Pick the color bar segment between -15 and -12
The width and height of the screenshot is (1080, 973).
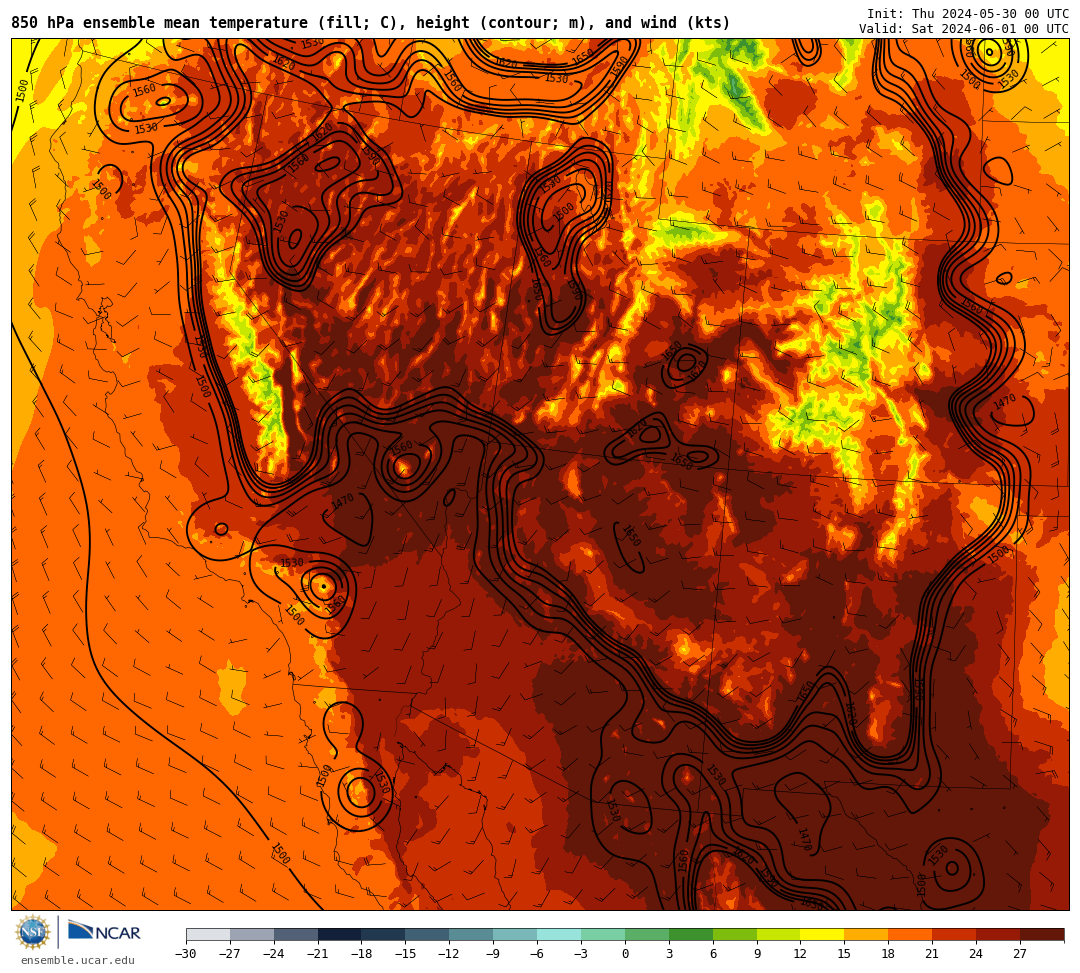point(428,934)
